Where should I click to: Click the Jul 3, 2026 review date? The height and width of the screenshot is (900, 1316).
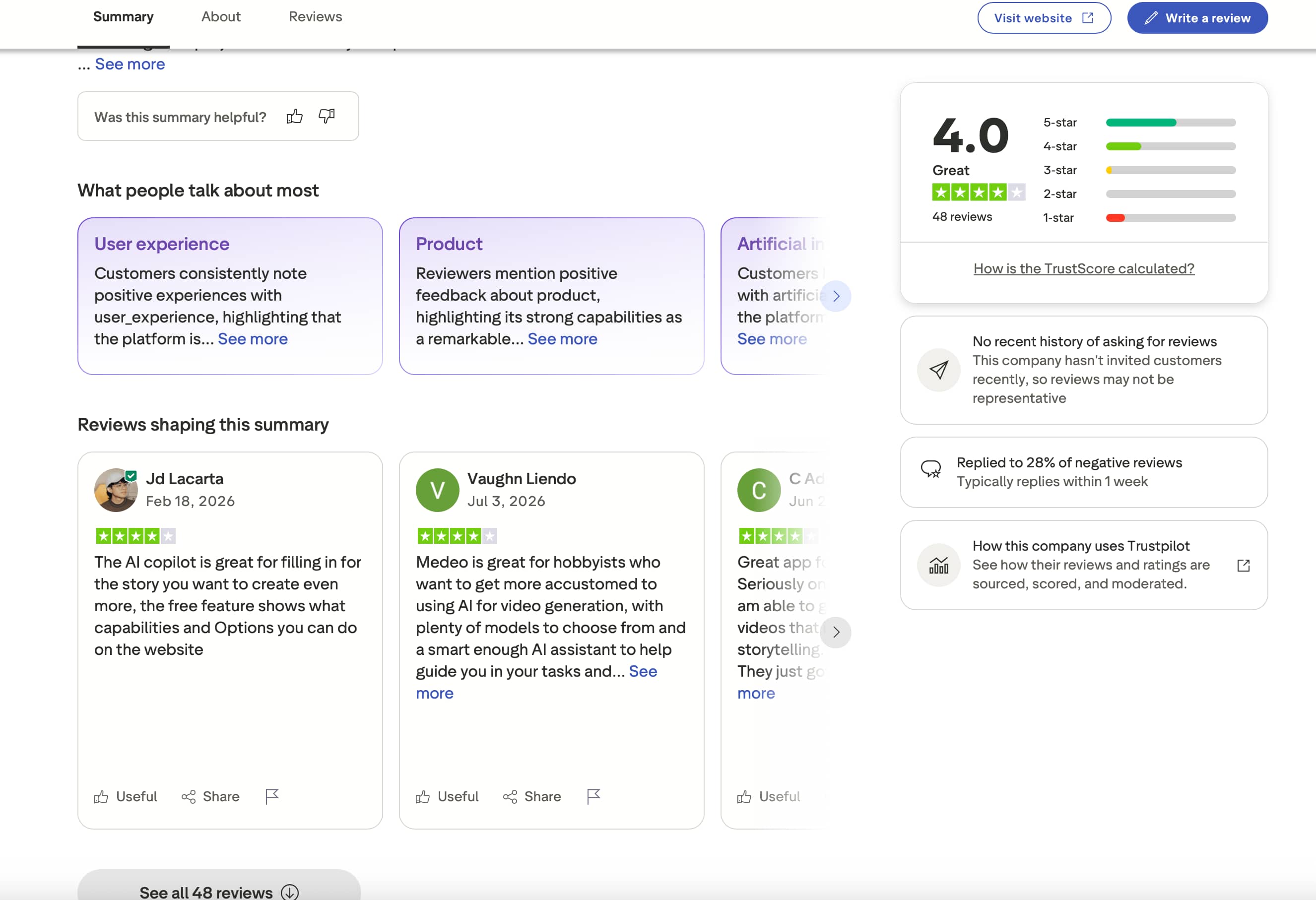[x=506, y=502]
